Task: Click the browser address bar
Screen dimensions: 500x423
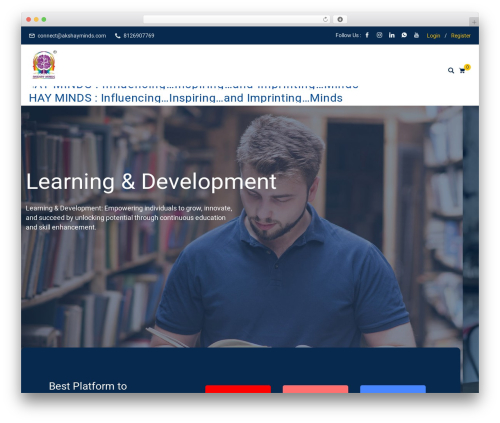Action: pos(237,19)
